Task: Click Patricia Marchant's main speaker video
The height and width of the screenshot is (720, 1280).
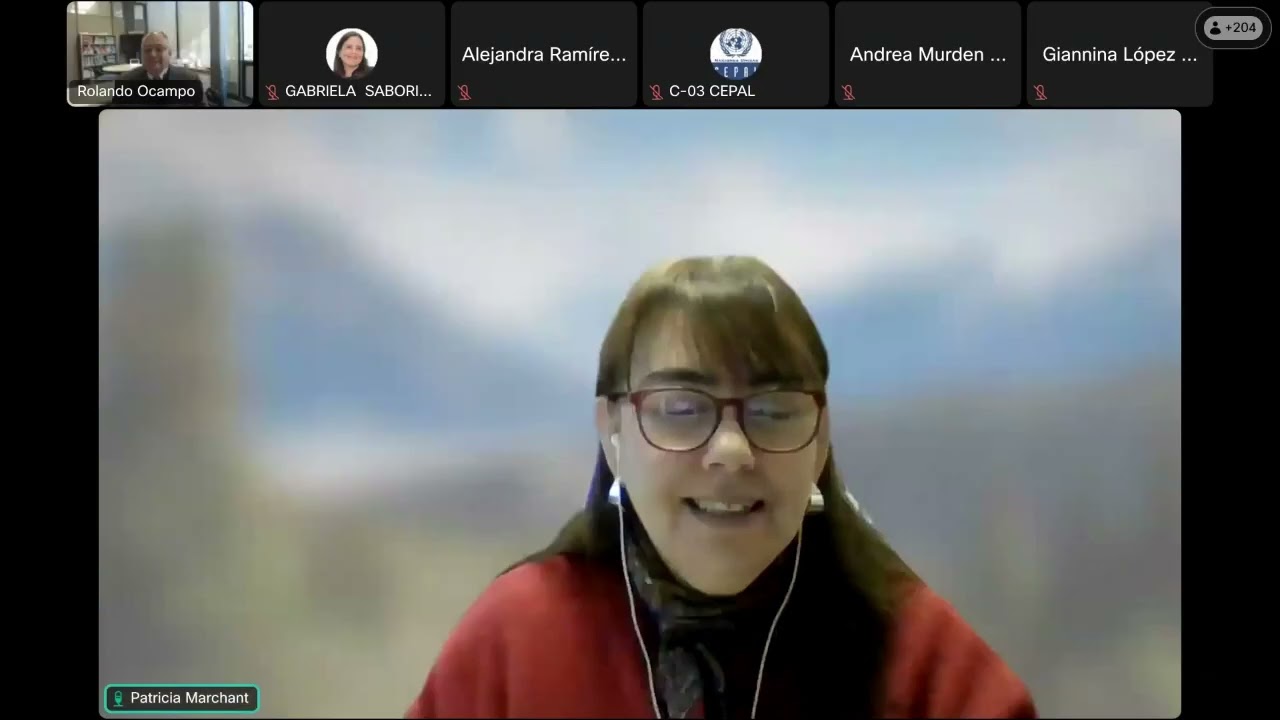Action: click(640, 414)
